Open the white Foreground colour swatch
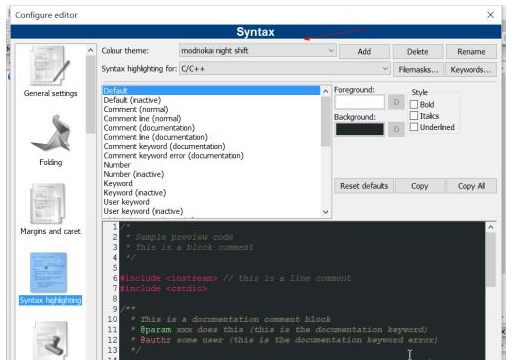Image resolution: width=520 pixels, height=360 pixels. pos(360,102)
